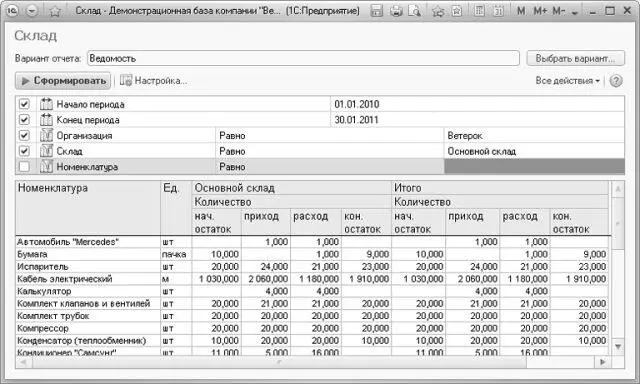The height and width of the screenshot is (384, 640).
Task: Click the Вариант отчета input field
Action: [x=303, y=58]
